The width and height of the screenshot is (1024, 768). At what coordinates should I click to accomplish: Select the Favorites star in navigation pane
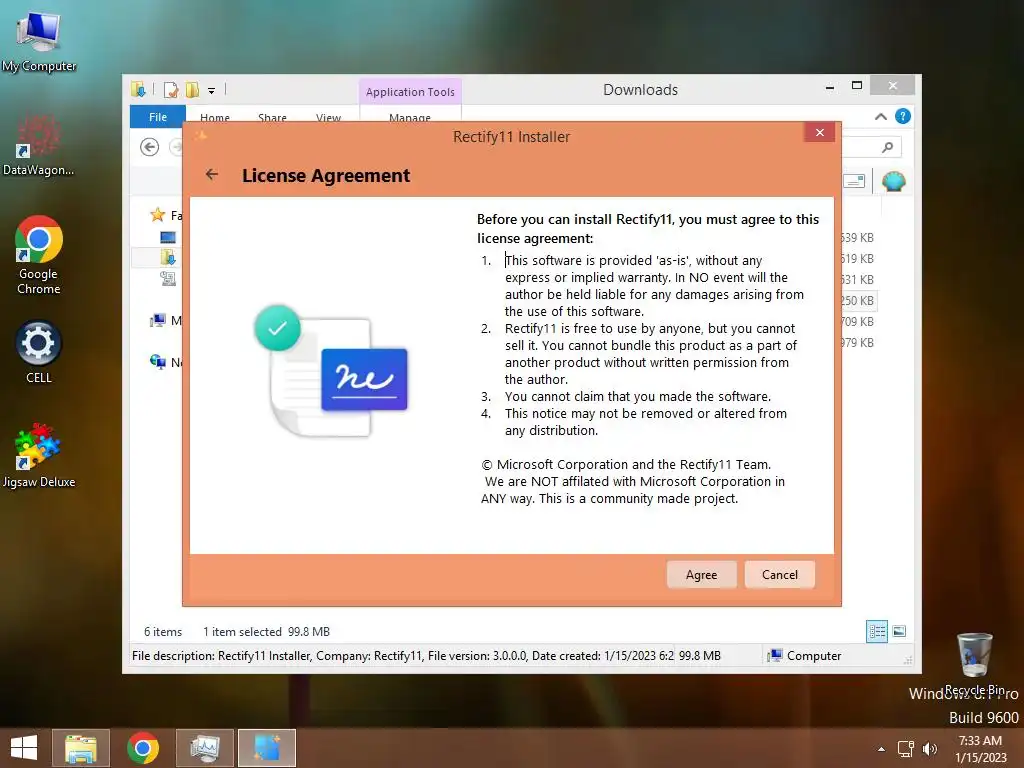point(157,215)
